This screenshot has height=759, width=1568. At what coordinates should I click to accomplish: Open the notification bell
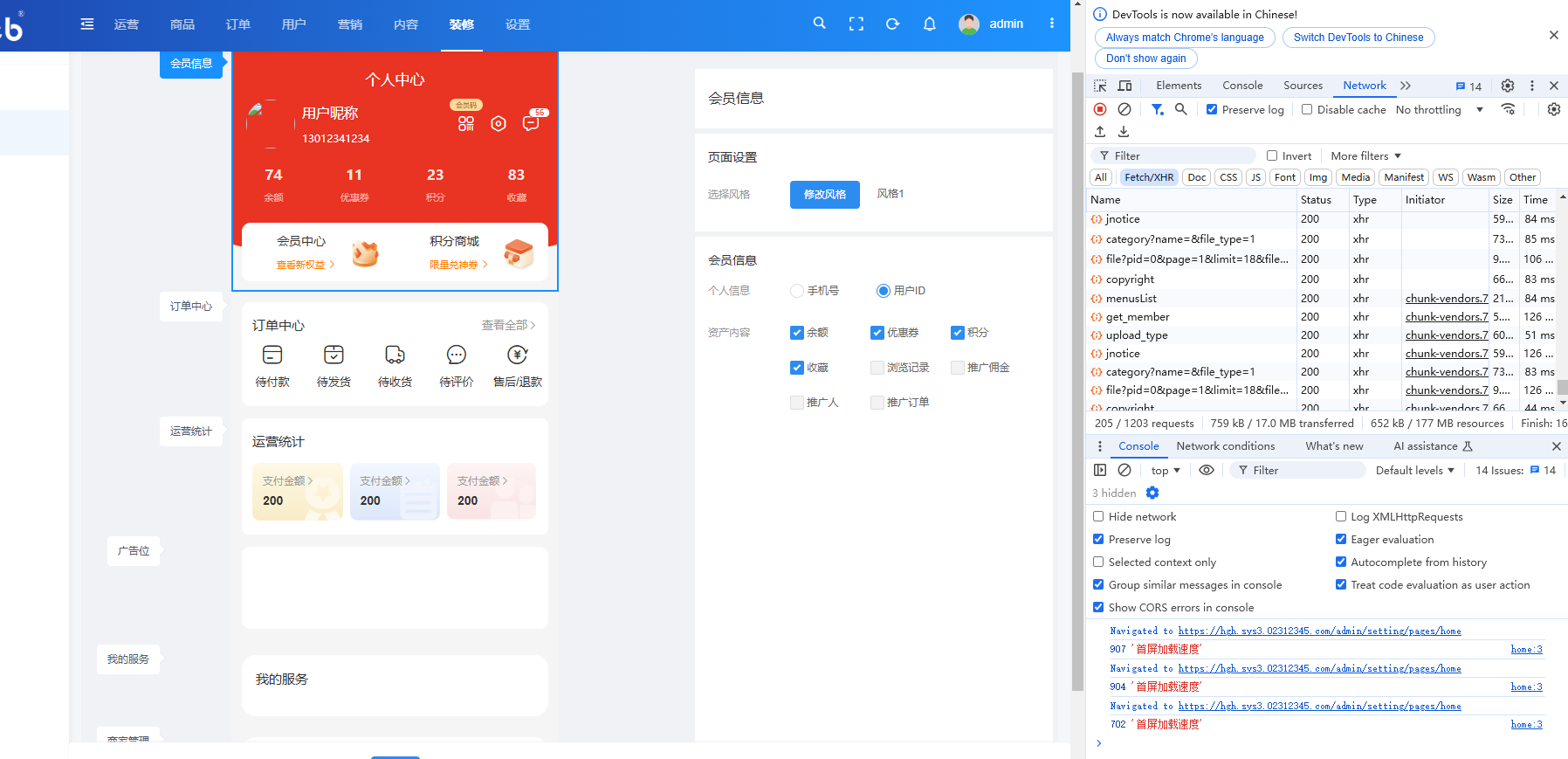tap(930, 24)
